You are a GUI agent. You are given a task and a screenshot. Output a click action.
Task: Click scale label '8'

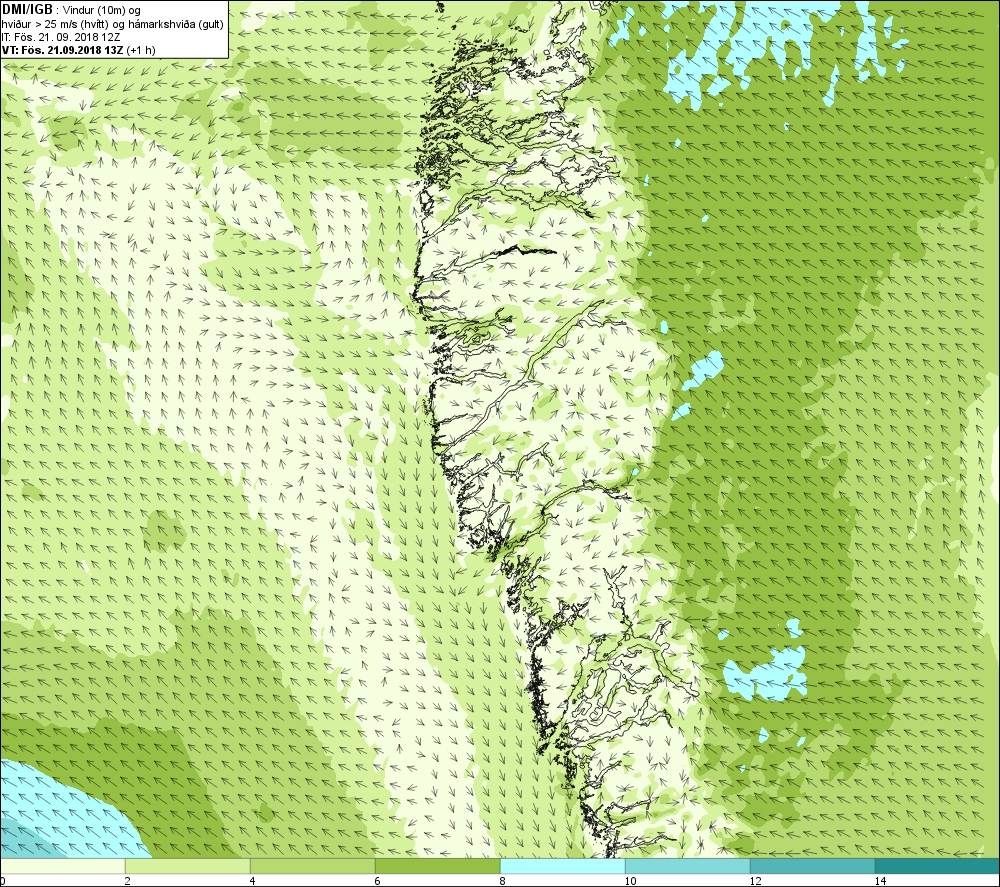pos(503,881)
